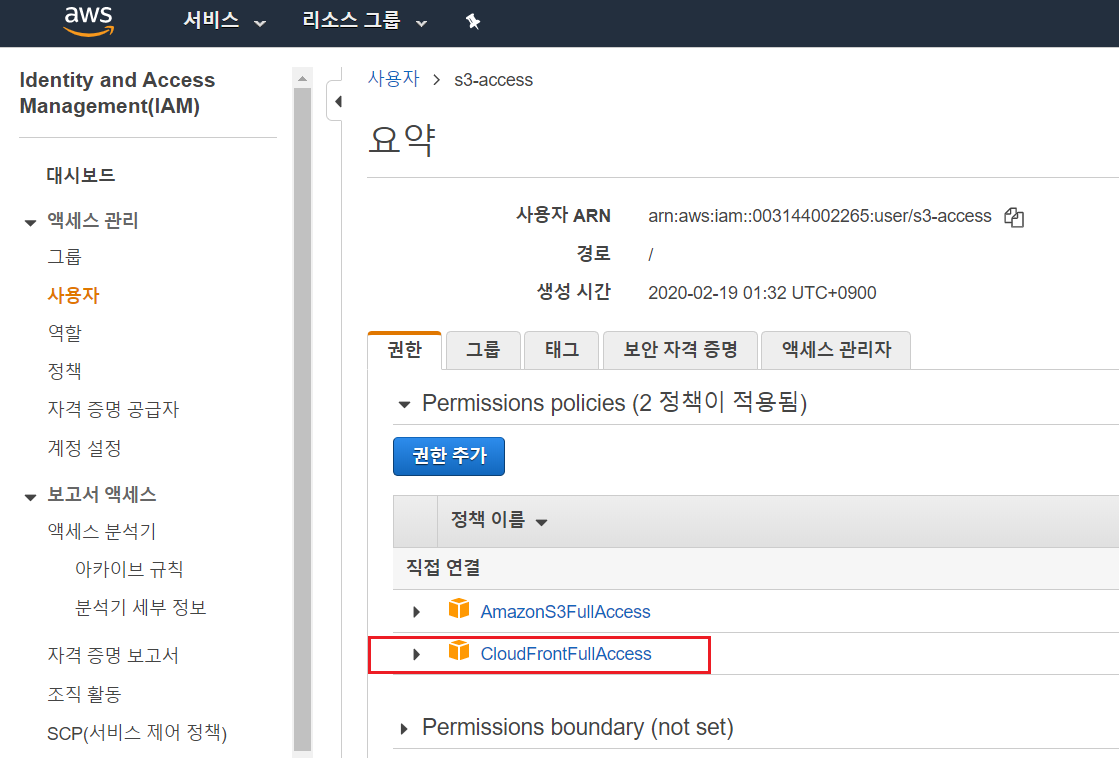Open 분석기 세부 정보 in sidebar

click(x=141, y=607)
